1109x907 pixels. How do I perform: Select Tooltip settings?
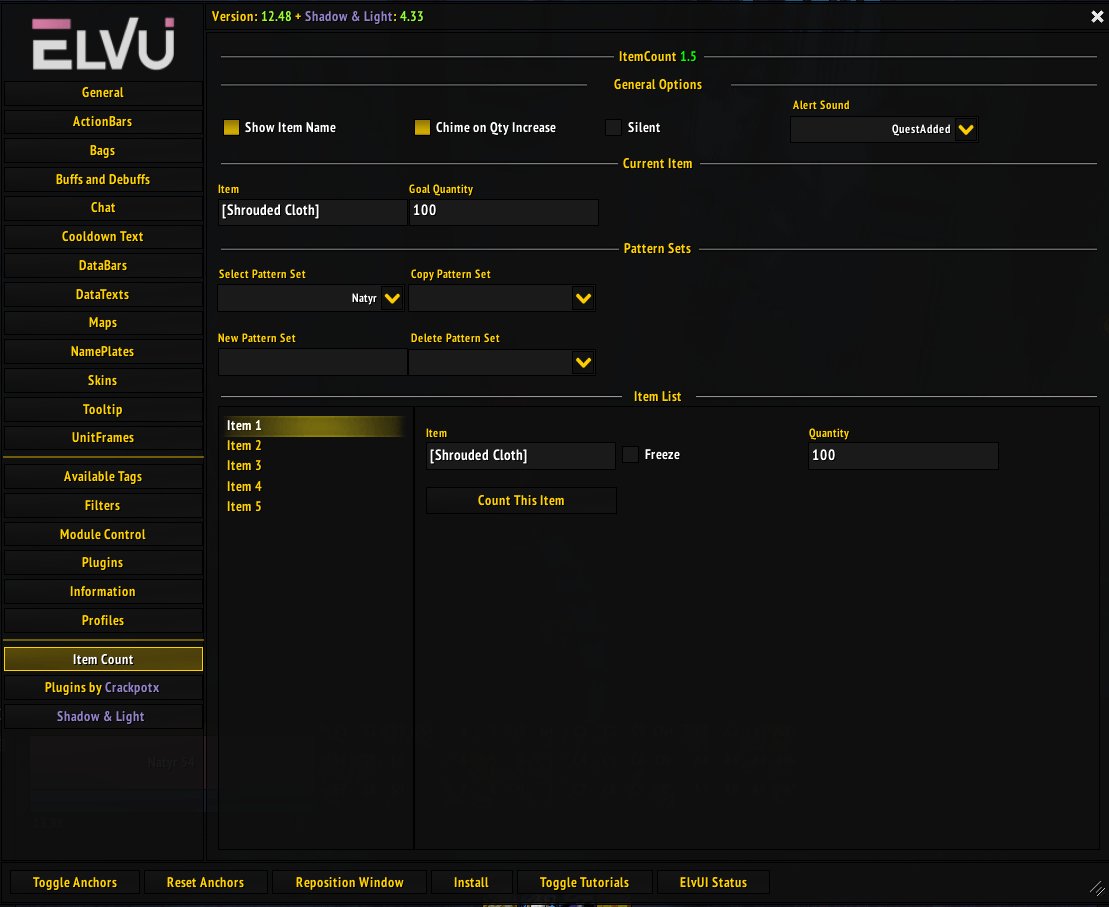click(103, 410)
